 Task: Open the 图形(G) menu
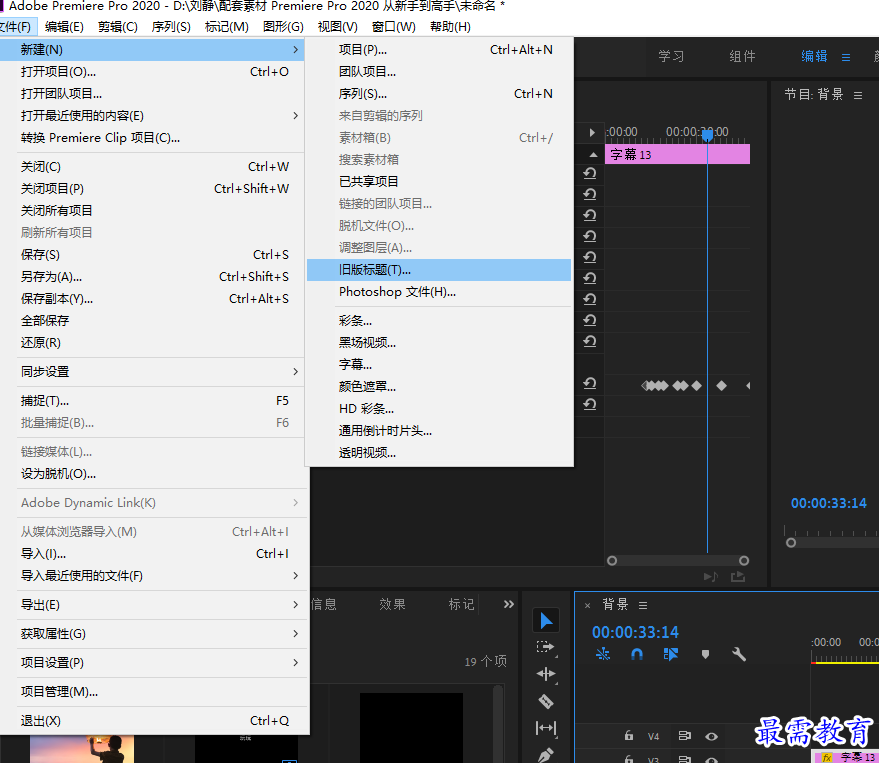283,27
